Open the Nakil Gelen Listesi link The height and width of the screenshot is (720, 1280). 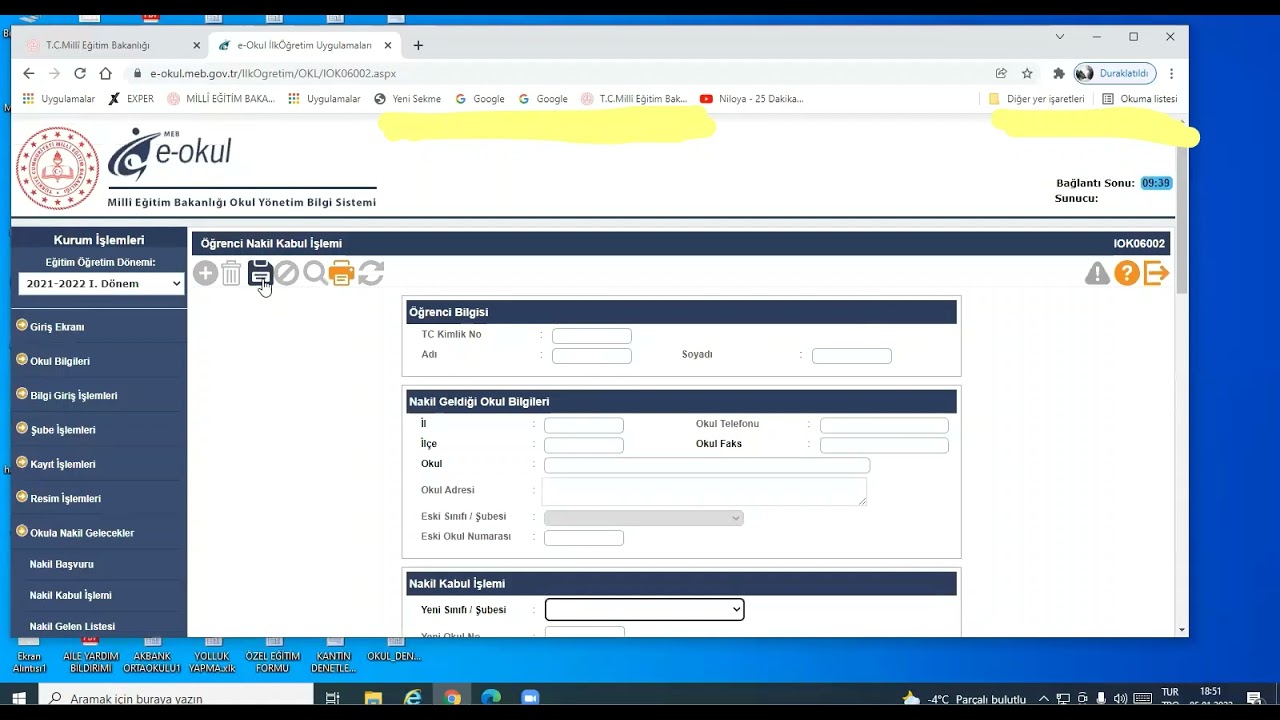click(72, 626)
